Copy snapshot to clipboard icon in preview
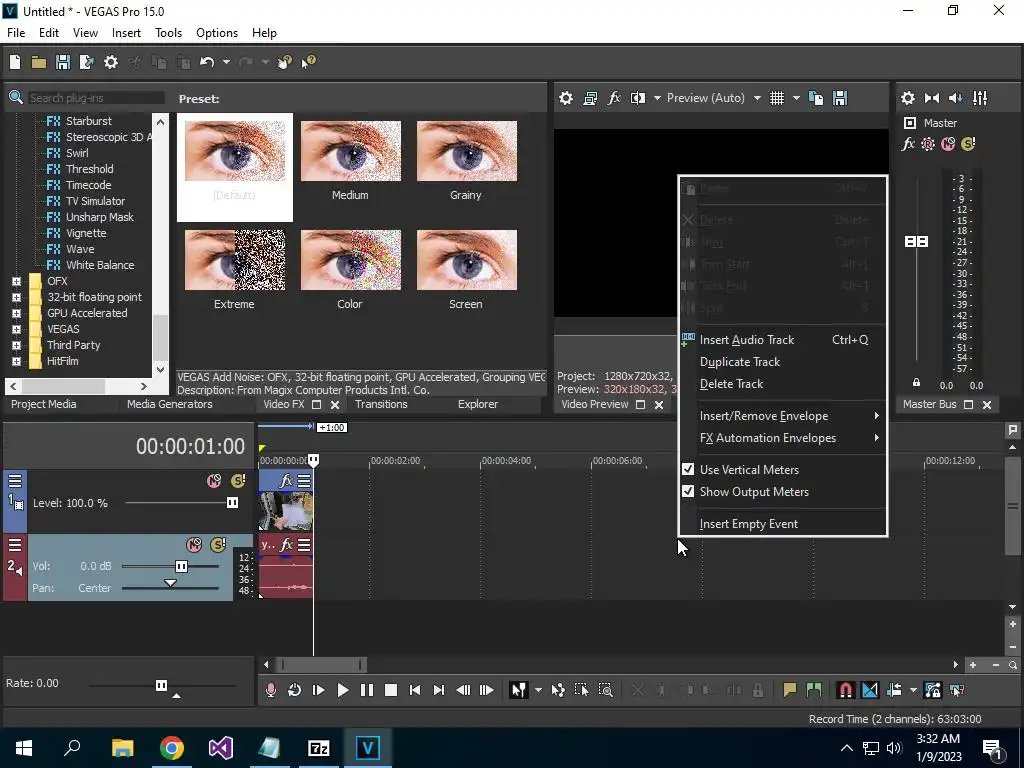This screenshot has height=768, width=1024. (816, 98)
